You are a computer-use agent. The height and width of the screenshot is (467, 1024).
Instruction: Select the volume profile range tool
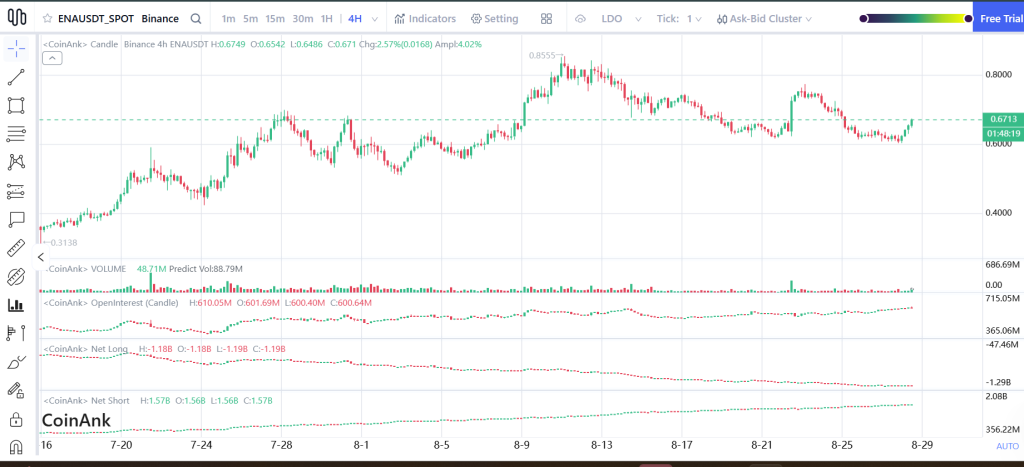[16, 333]
